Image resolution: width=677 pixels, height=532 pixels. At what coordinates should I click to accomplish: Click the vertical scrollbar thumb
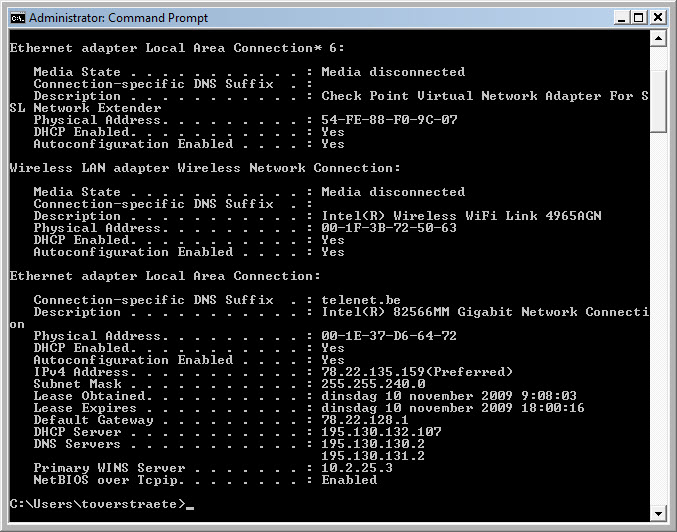pyautogui.click(x=658, y=101)
